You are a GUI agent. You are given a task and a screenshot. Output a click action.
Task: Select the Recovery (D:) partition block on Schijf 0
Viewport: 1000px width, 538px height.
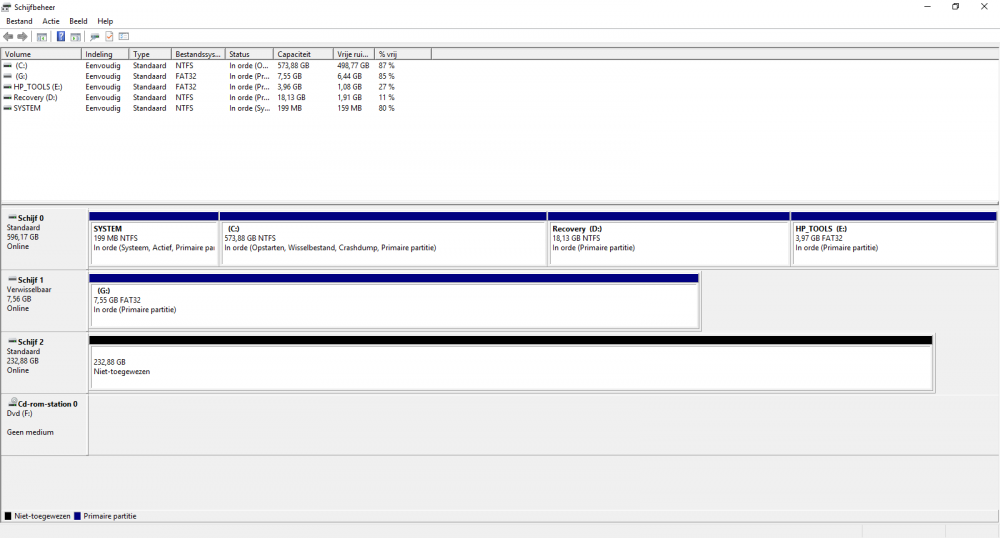click(x=669, y=239)
